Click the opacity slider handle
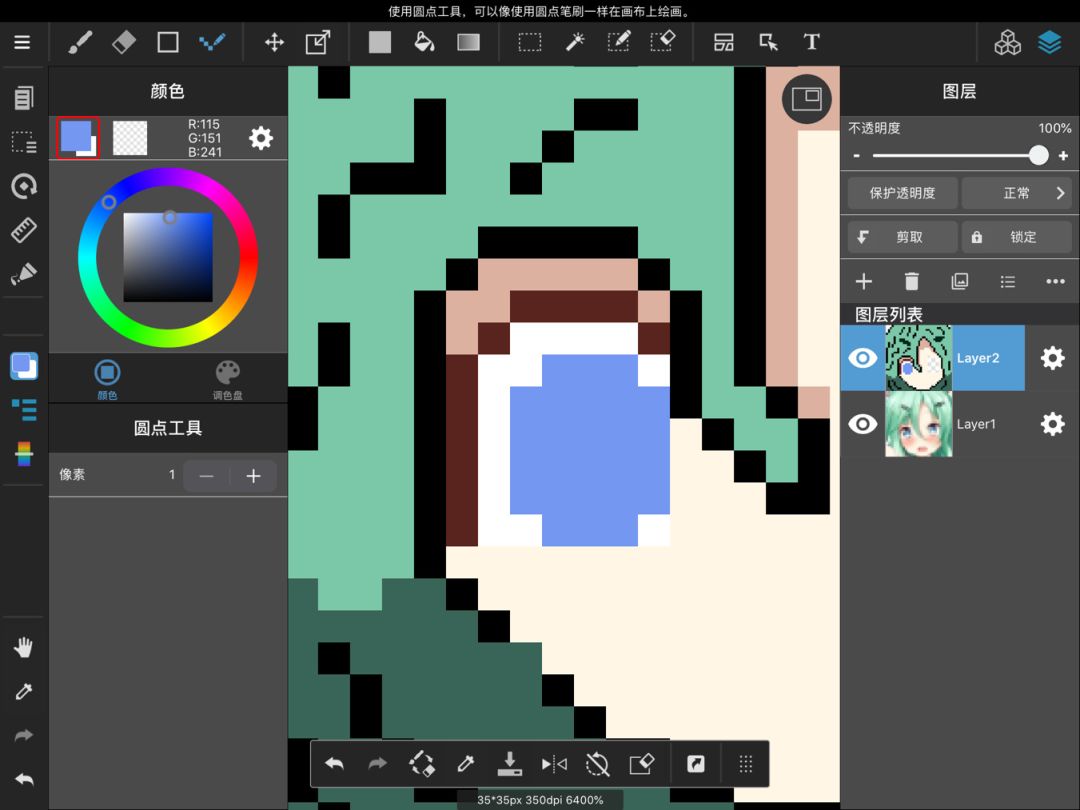Image resolution: width=1080 pixels, height=810 pixels. tap(1039, 156)
